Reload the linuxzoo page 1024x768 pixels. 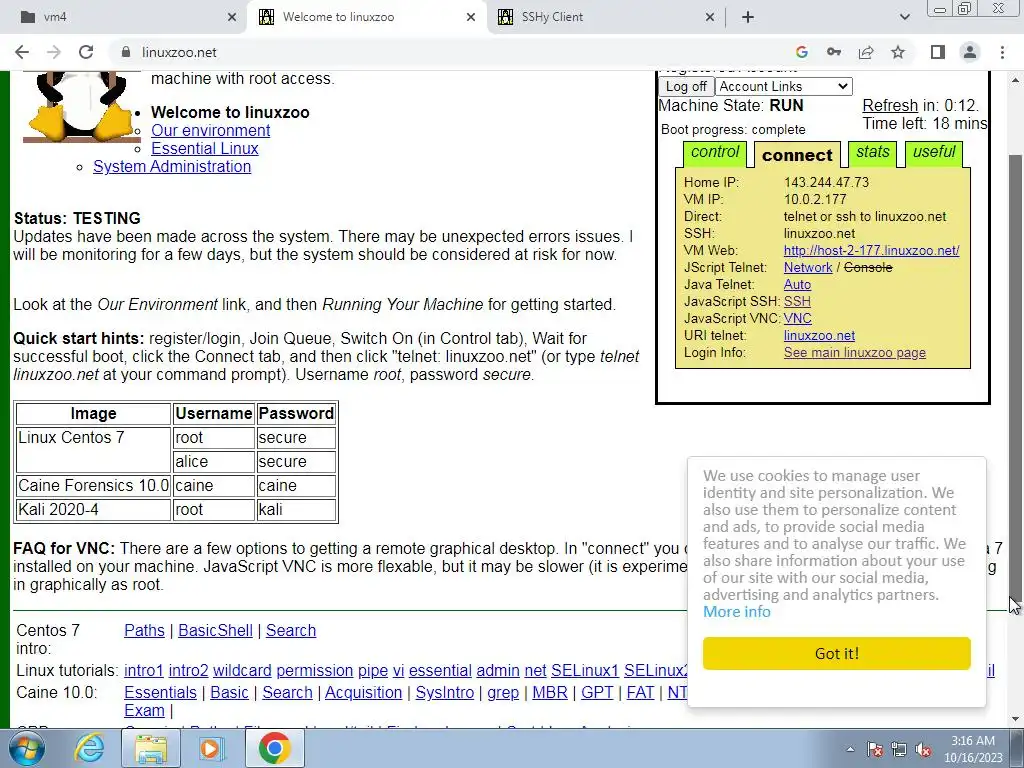coord(86,52)
